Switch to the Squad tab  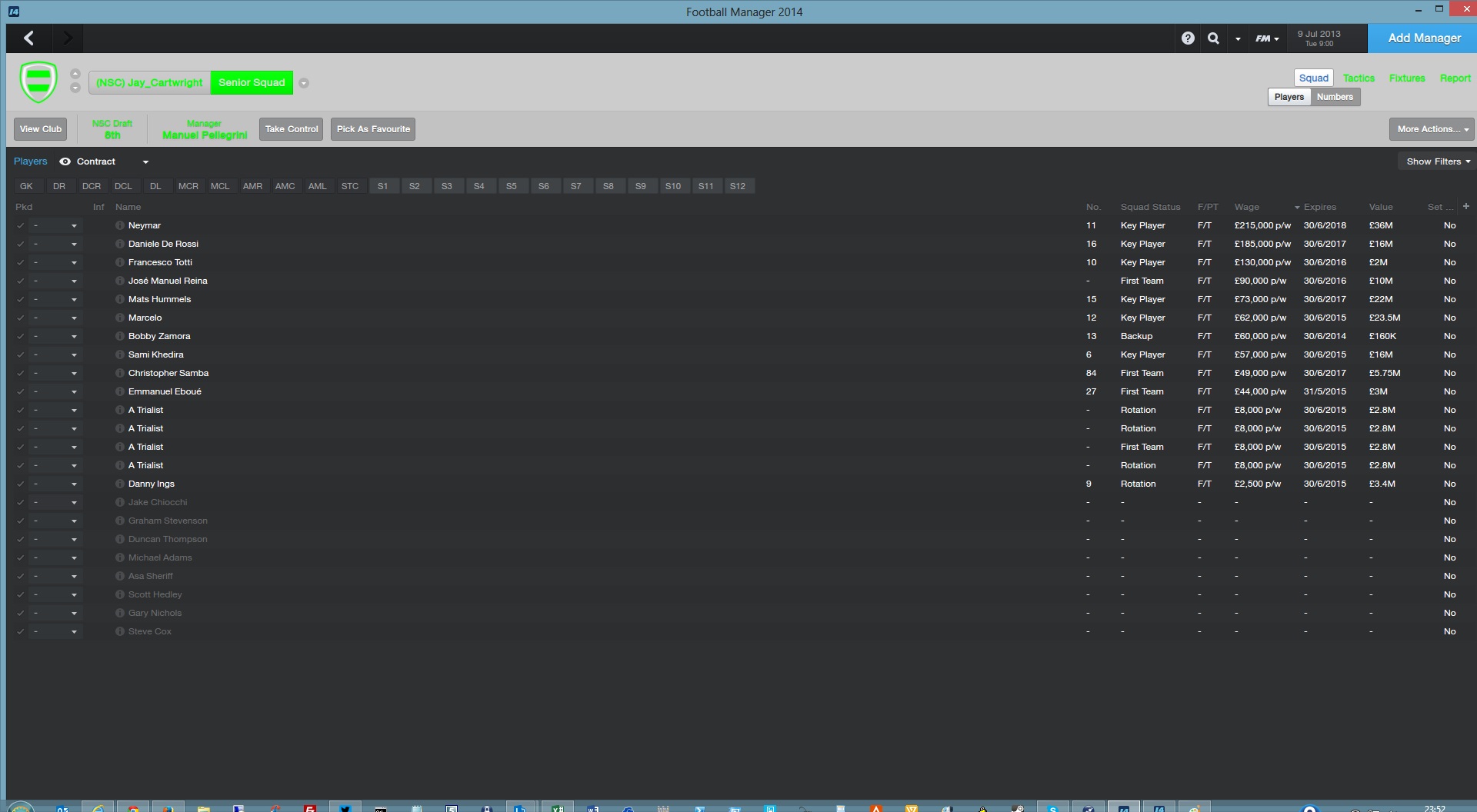click(x=1314, y=78)
